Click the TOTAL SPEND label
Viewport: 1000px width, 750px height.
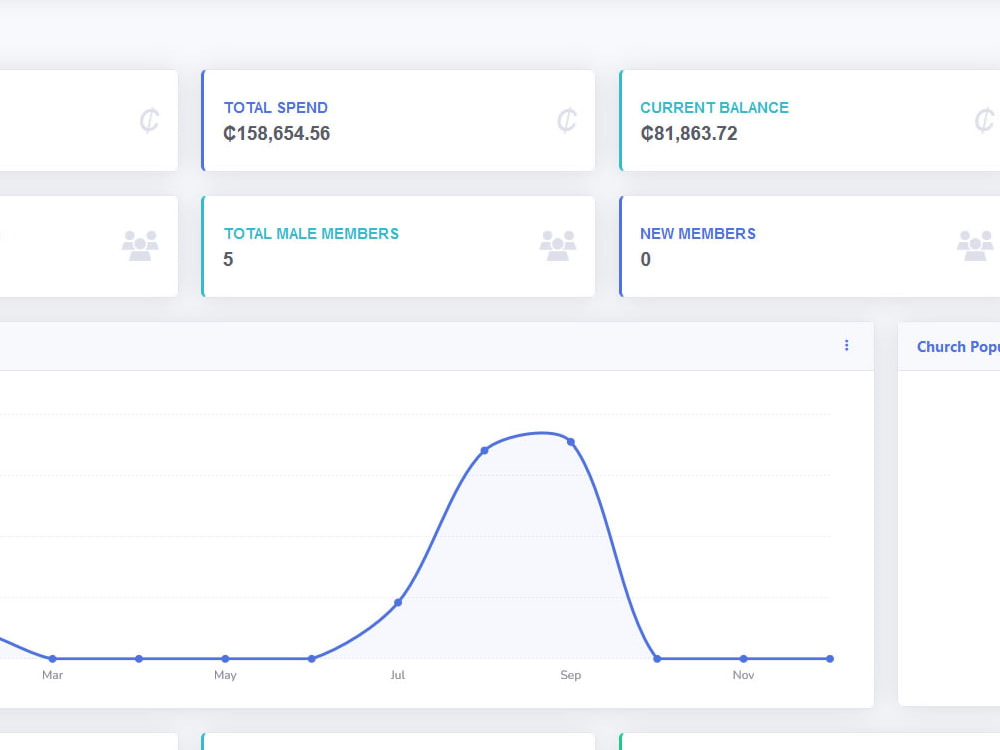coord(276,108)
